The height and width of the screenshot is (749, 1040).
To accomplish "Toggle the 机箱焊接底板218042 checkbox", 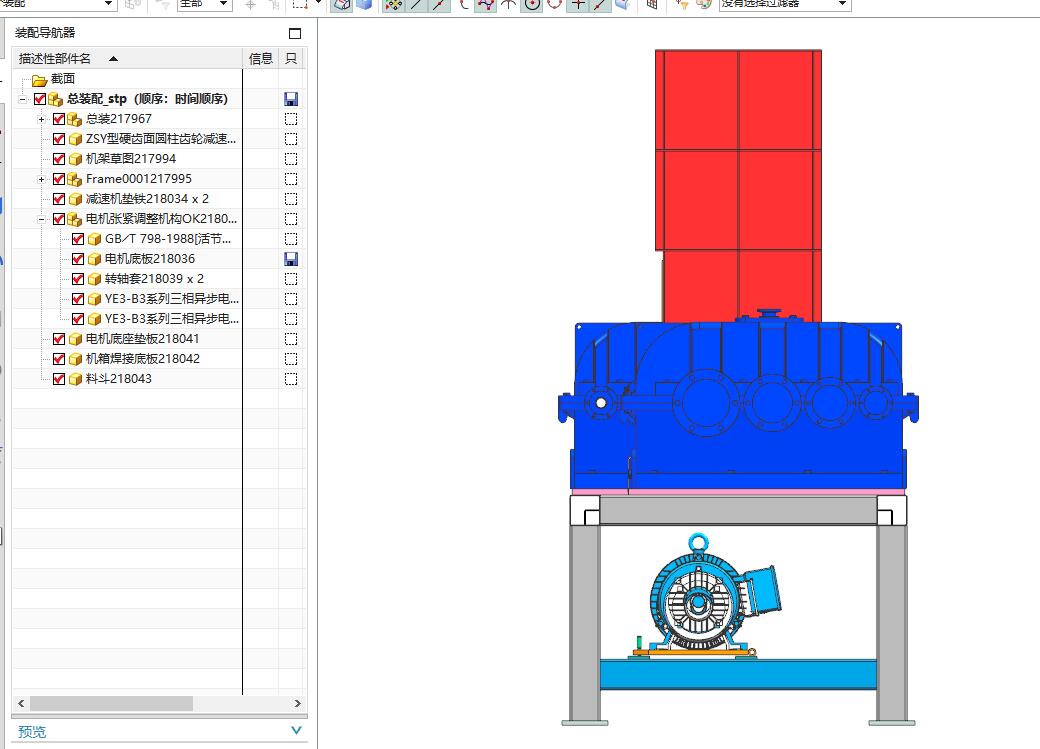I will [x=59, y=358].
